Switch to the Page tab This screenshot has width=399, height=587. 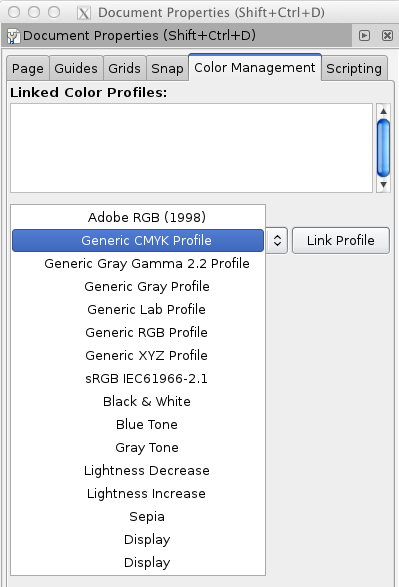[28, 69]
